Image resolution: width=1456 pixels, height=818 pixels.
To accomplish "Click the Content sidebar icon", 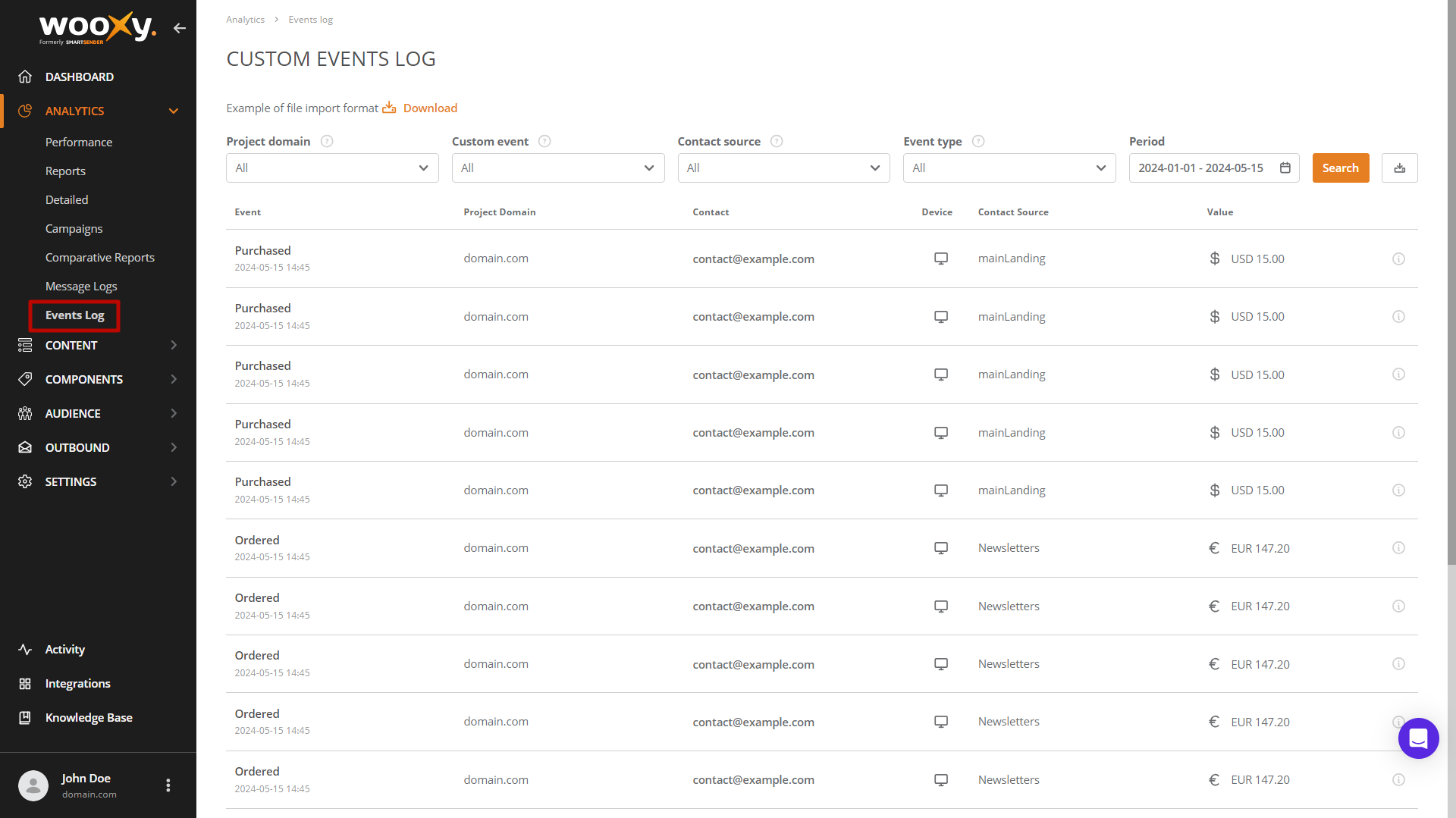I will pos(25,345).
